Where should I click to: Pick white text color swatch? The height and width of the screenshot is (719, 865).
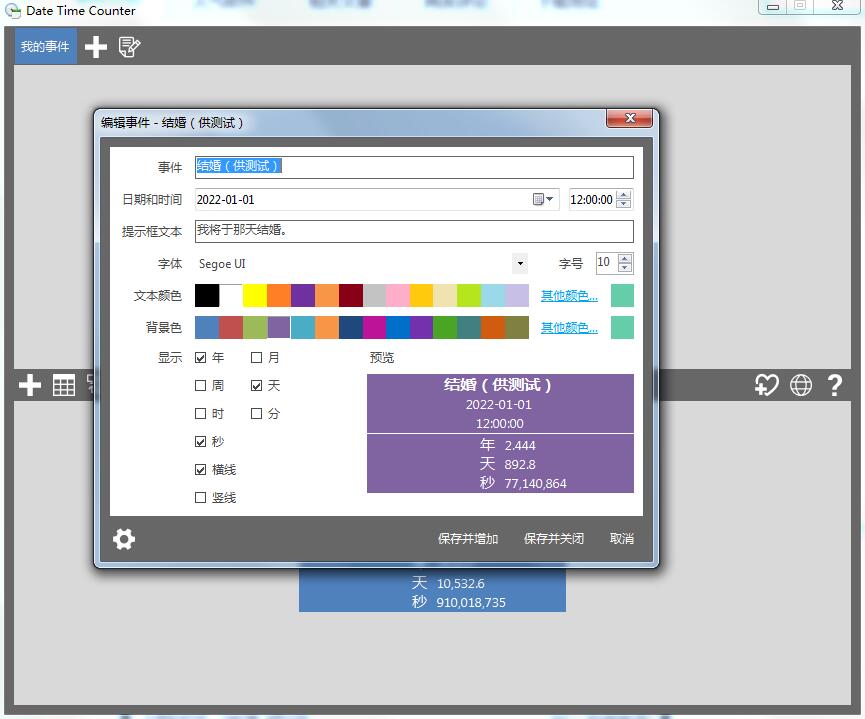click(x=231, y=296)
